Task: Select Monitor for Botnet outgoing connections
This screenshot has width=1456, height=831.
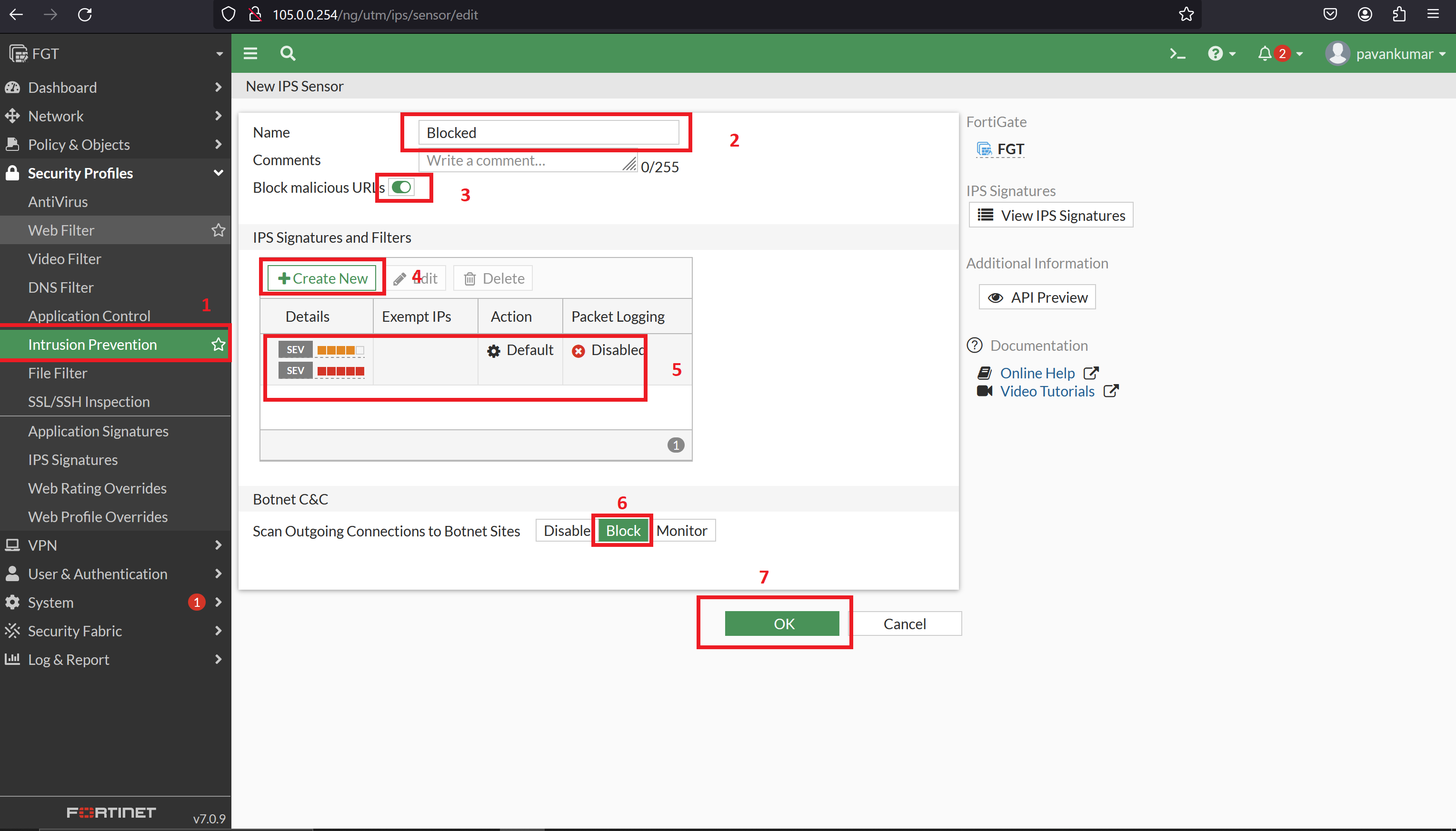Action: tap(682, 530)
